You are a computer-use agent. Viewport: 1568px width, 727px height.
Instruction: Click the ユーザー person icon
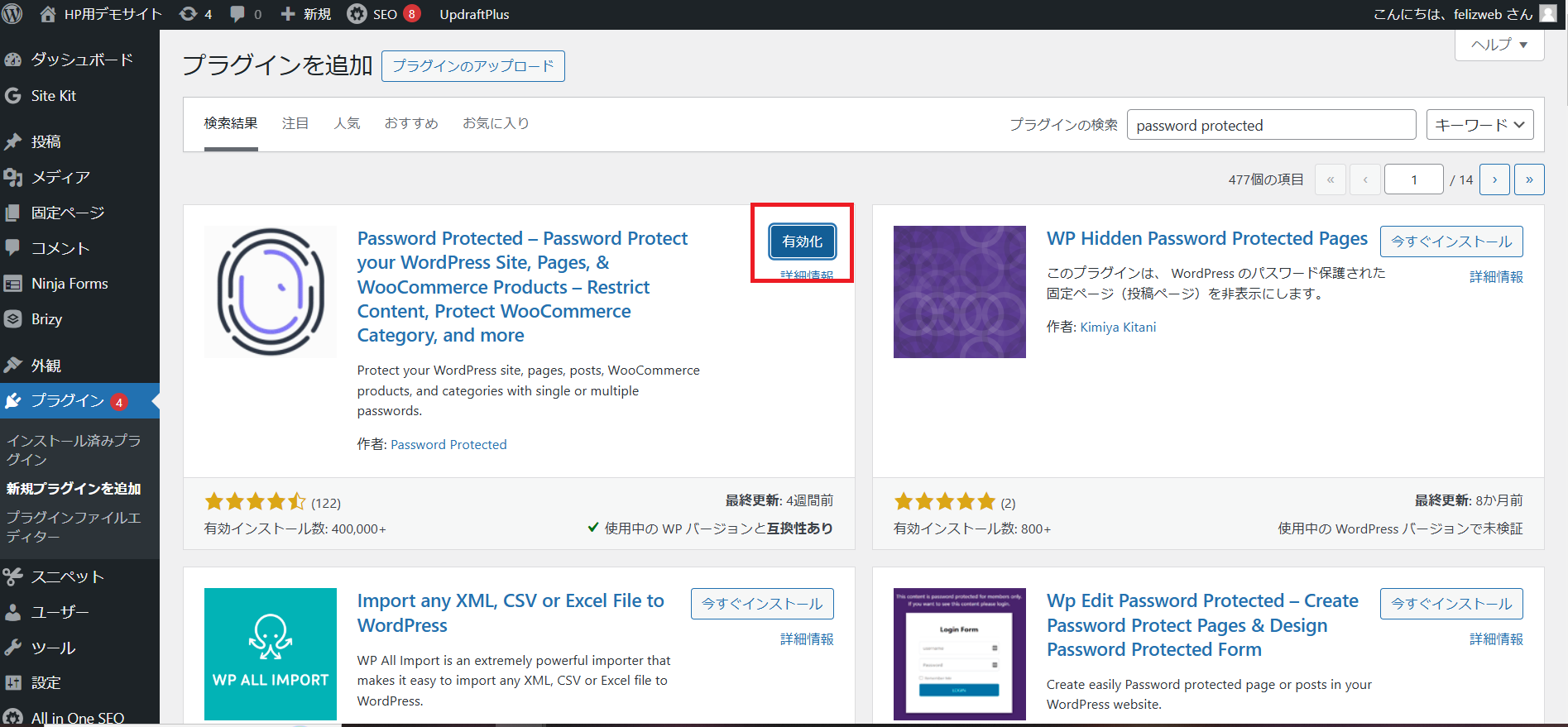coord(12,612)
